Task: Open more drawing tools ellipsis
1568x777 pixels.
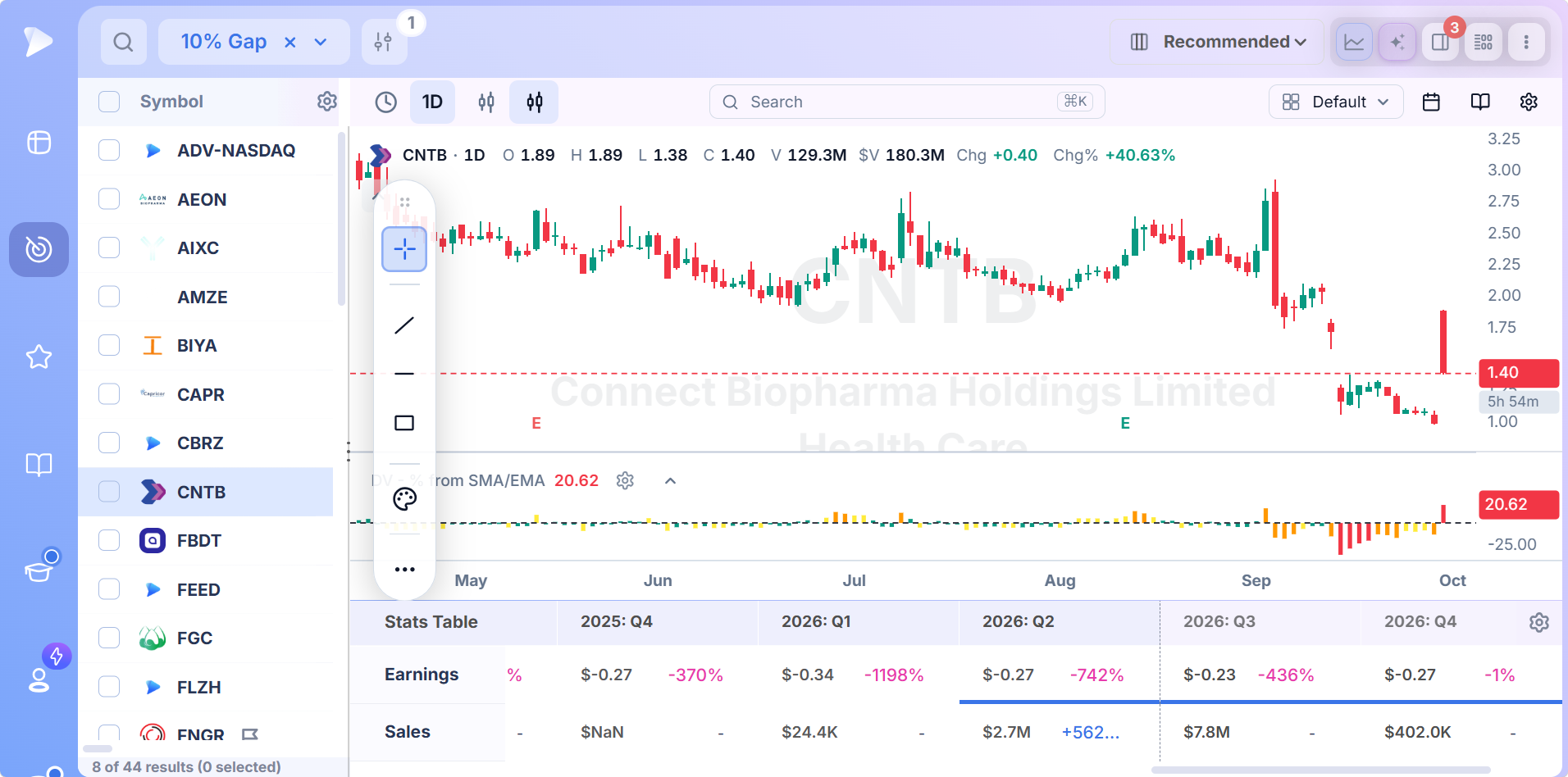Action: click(405, 569)
